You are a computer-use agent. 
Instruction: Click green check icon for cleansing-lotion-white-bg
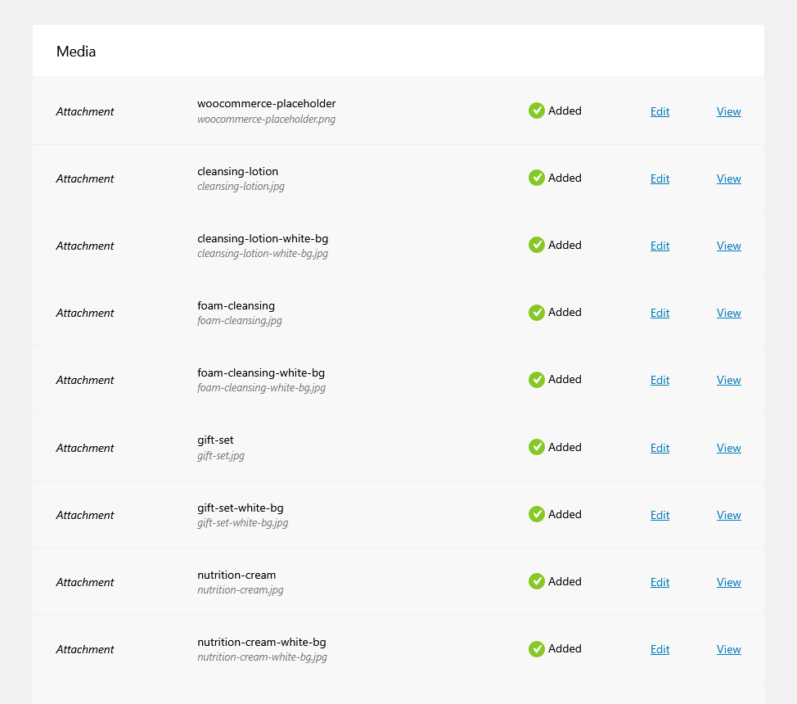[536, 244]
